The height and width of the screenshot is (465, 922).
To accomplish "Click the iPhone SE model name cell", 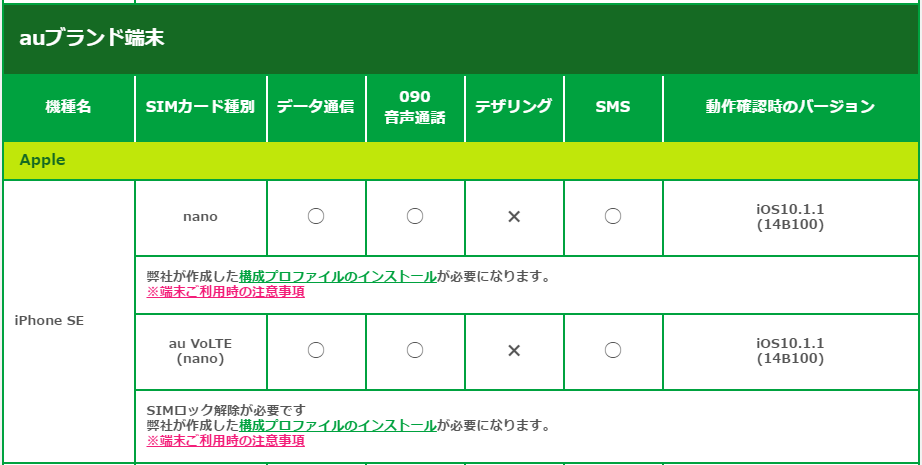I will pyautogui.click(x=69, y=321).
